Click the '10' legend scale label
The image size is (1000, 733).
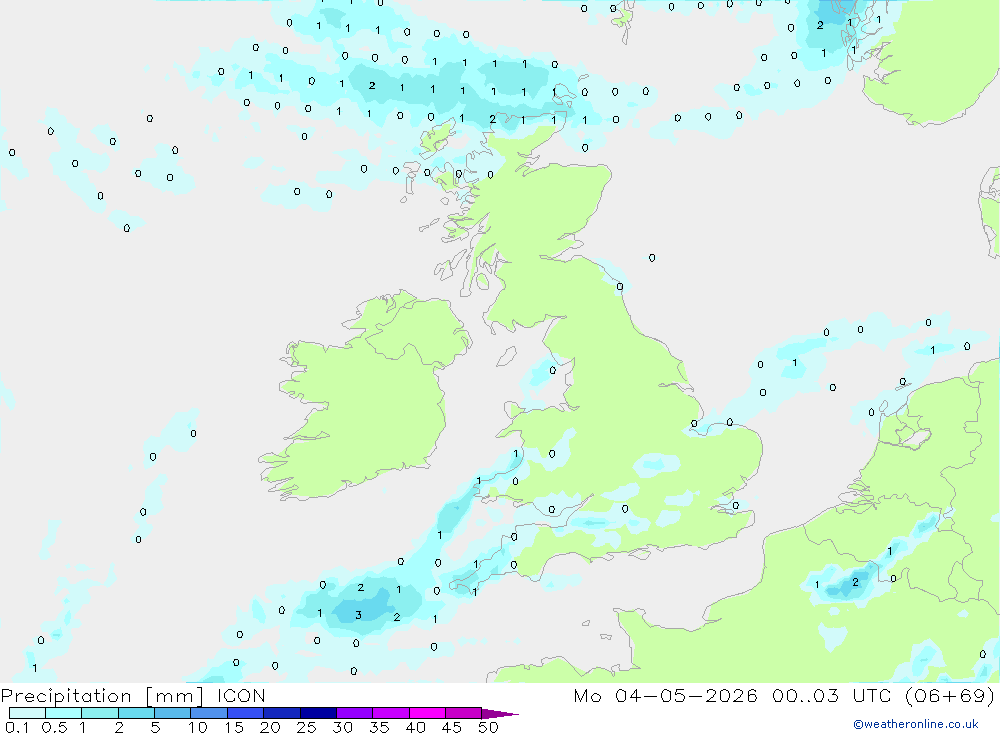pyautogui.click(x=197, y=727)
